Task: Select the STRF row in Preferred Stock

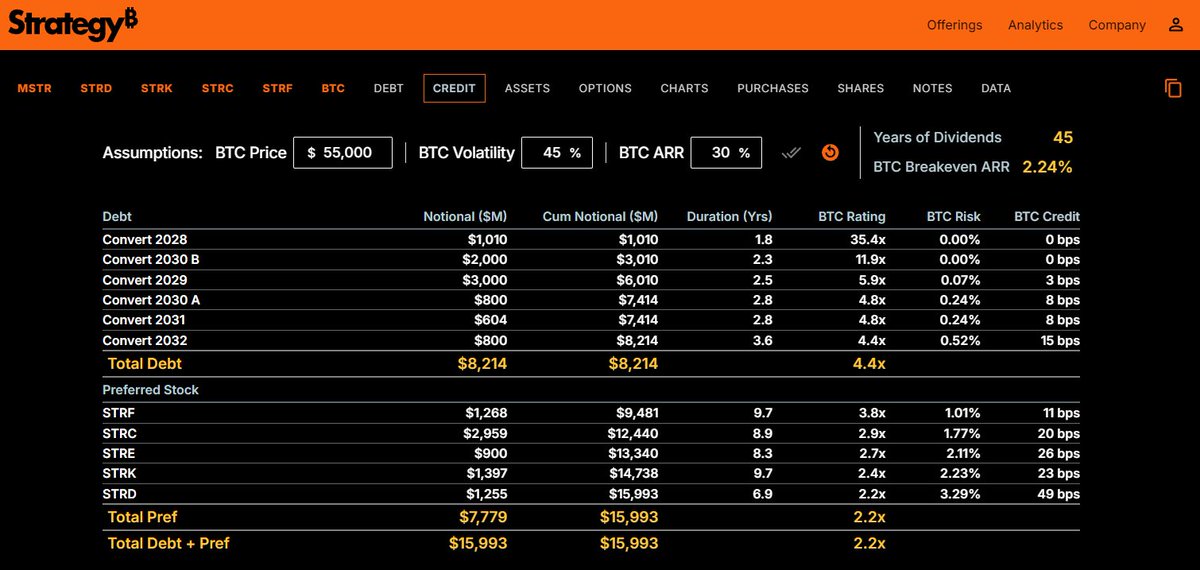Action: point(591,413)
